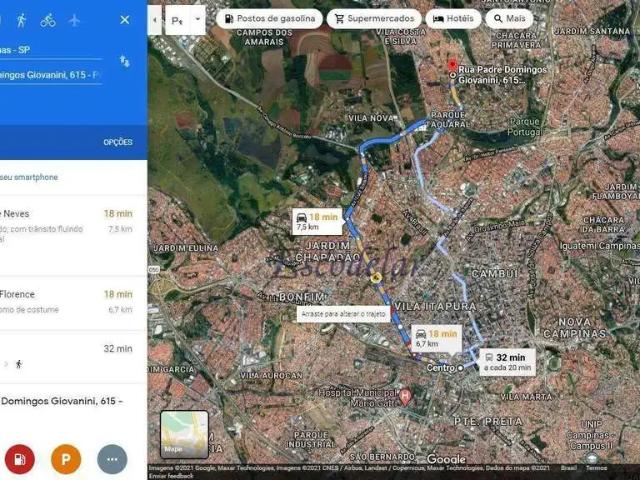Click the JARDIM CHAPADÃO neighborhood label
Screen dimensions: 640x480
click(328, 251)
